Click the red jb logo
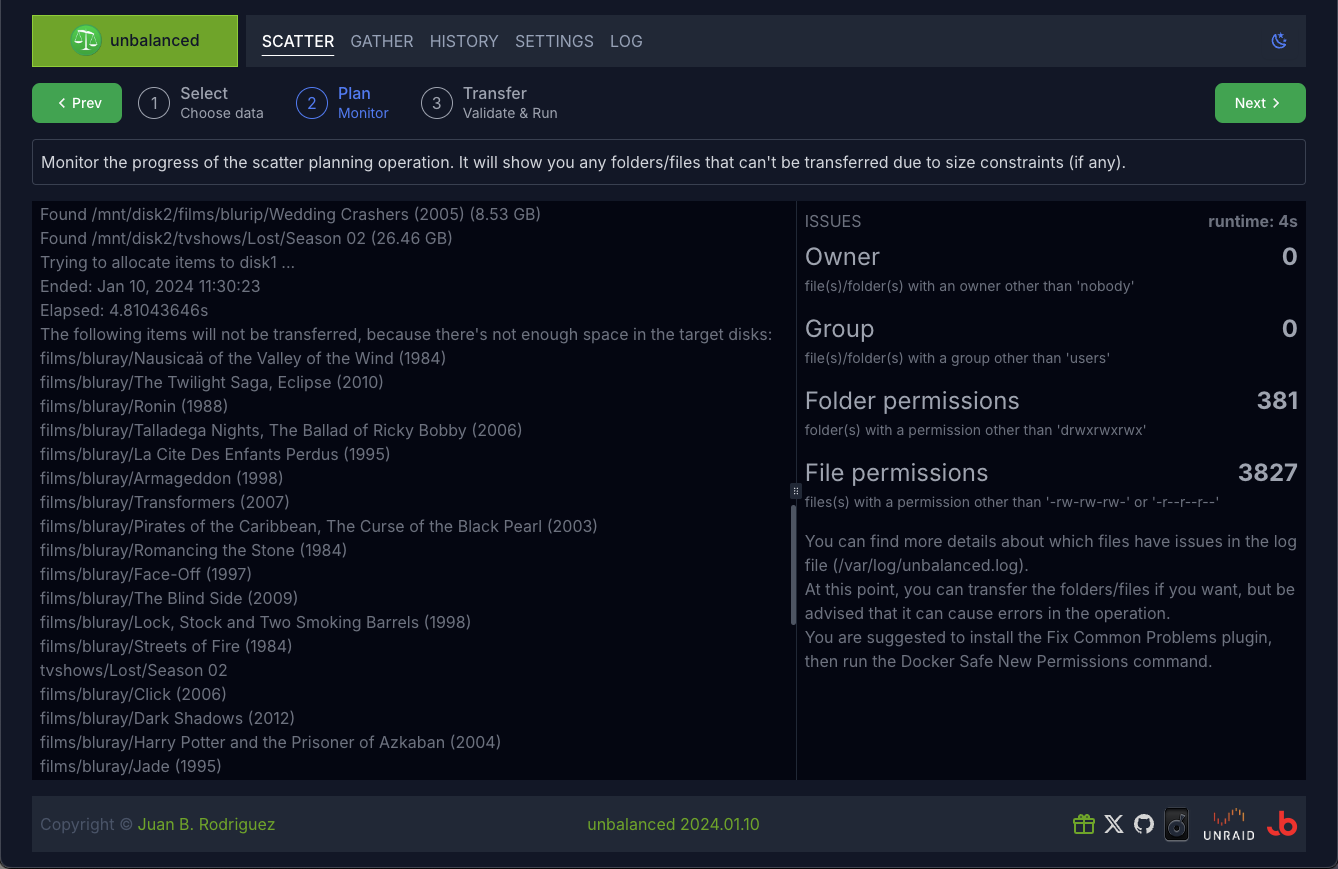The height and width of the screenshot is (869, 1338). click(x=1281, y=824)
